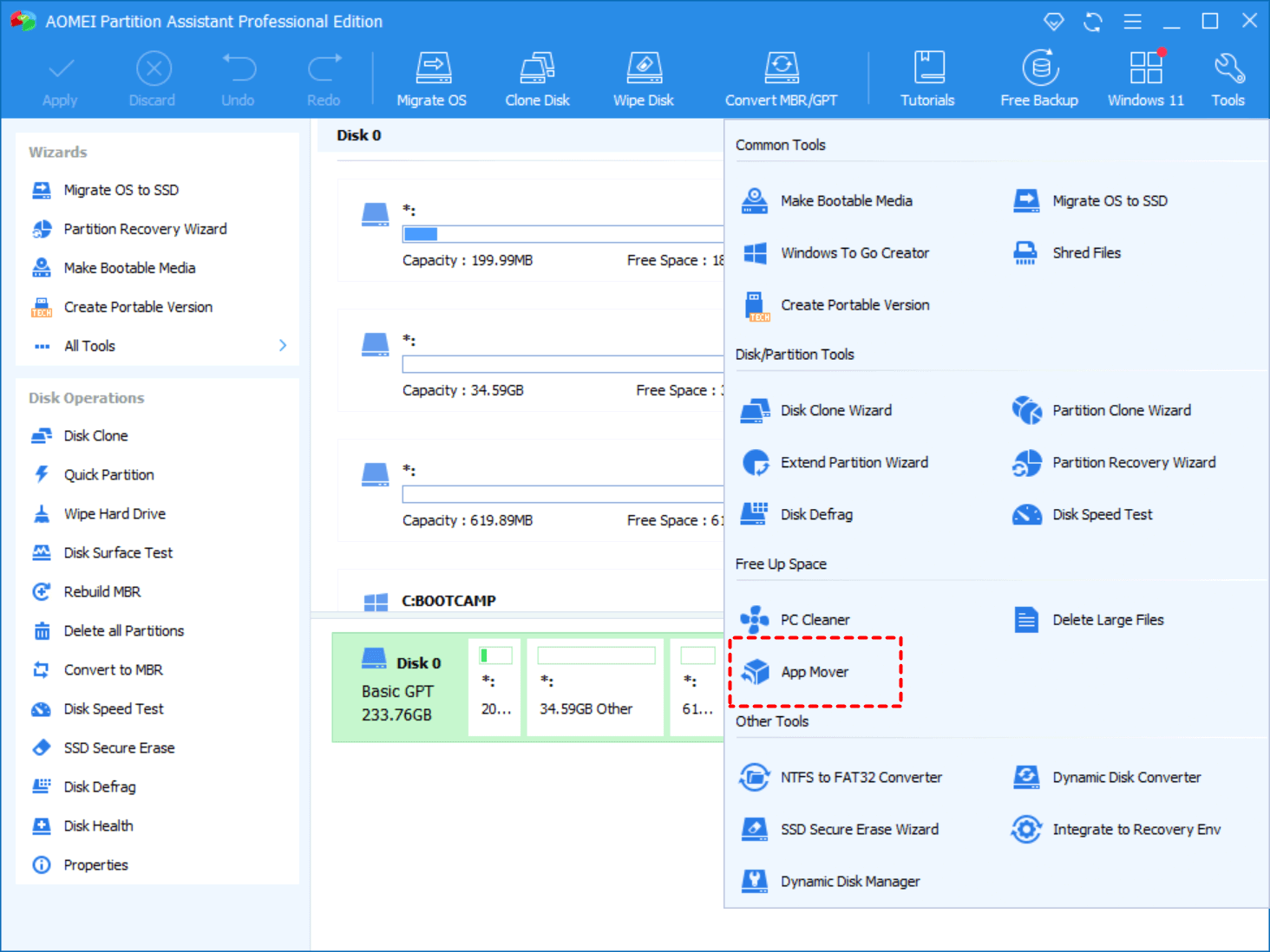Open Disk Surface Test from the sidebar
Image resolution: width=1270 pixels, height=952 pixels.
[x=118, y=552]
